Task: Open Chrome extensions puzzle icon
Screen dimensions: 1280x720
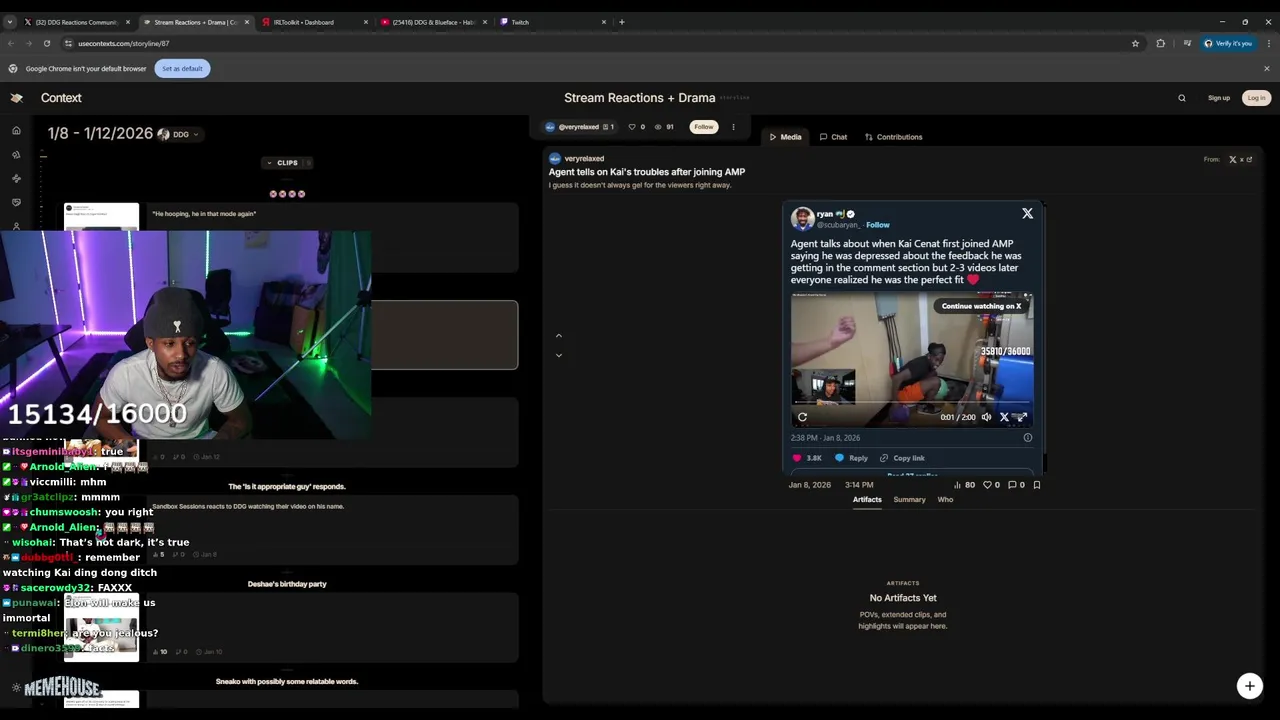Action: 1160,43
